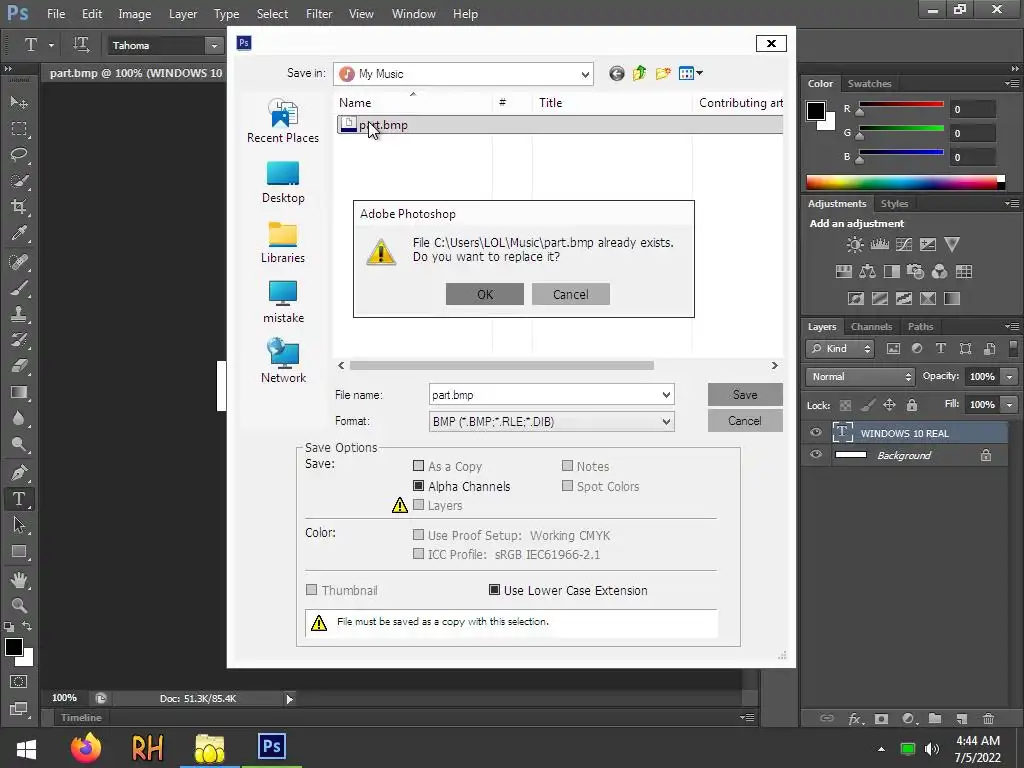The height and width of the screenshot is (768, 1024).
Task: Select the Eyedropper tool
Action: tap(19, 233)
